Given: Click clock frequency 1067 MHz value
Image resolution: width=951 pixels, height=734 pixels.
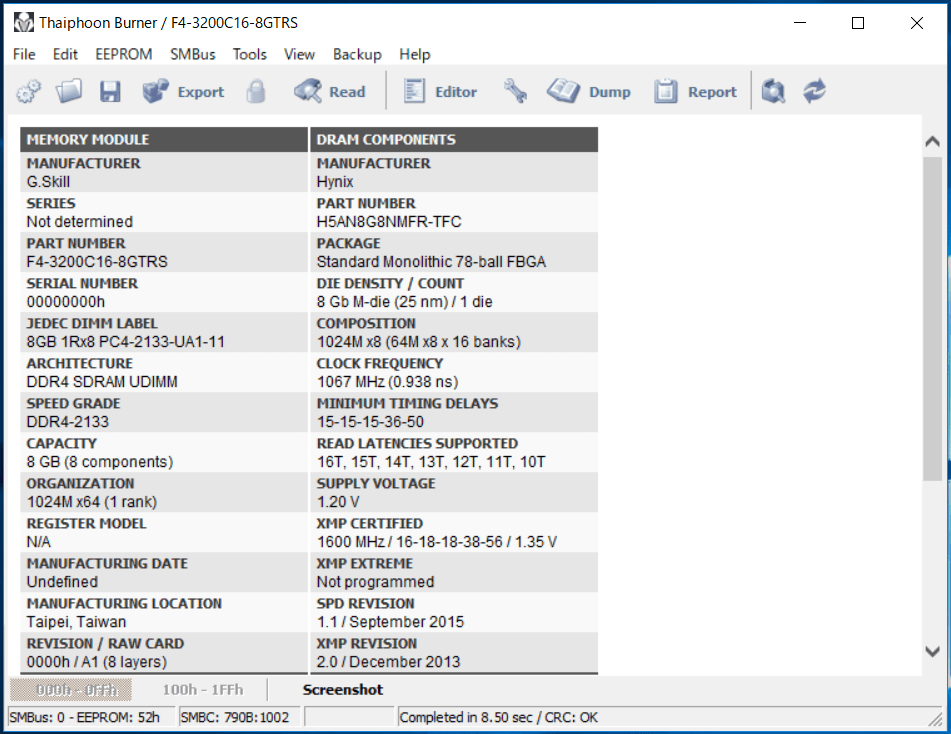Looking at the screenshot, I should [388, 382].
